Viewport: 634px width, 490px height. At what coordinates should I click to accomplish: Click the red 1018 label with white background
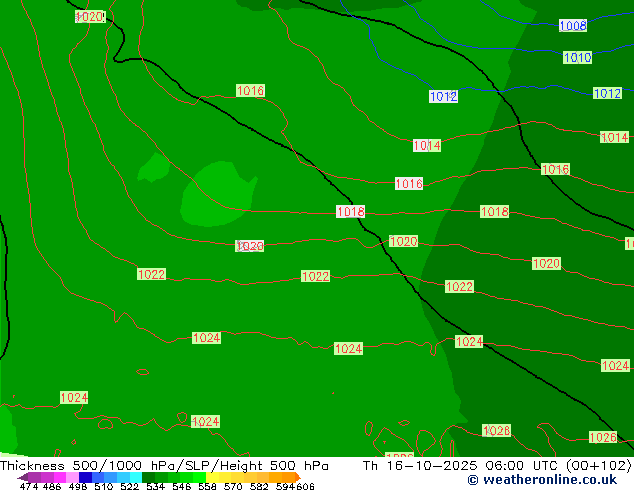pos(351,211)
